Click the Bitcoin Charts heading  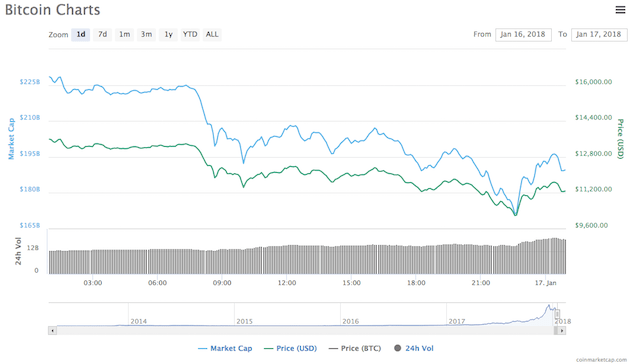coord(52,10)
